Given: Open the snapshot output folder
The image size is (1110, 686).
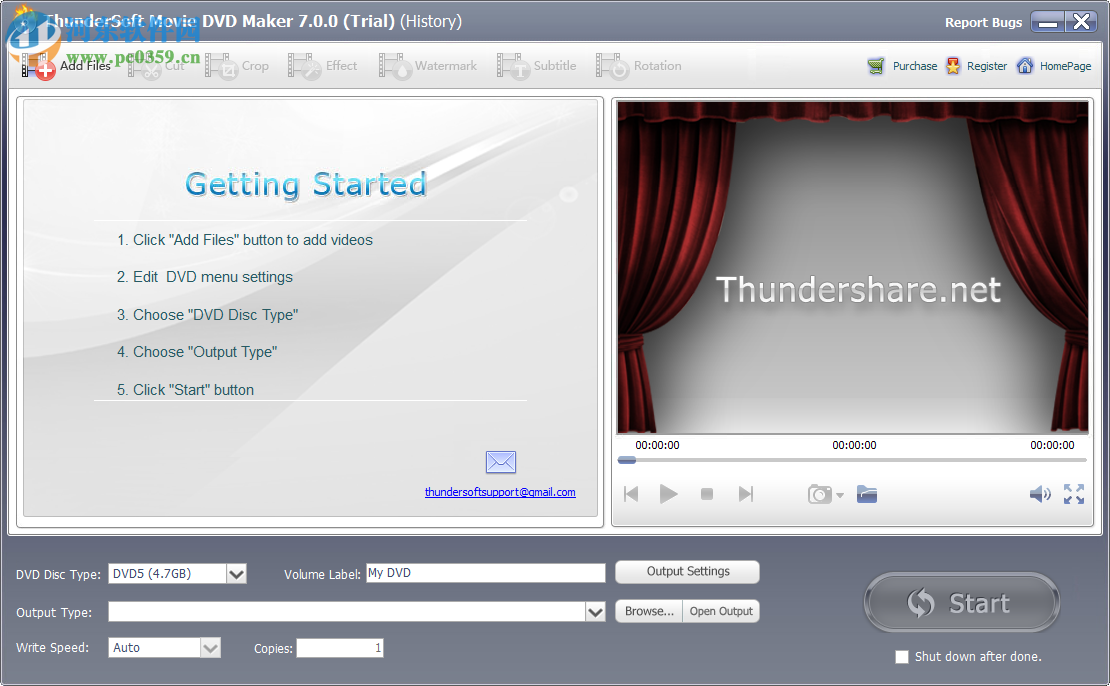Looking at the screenshot, I should pos(866,493).
